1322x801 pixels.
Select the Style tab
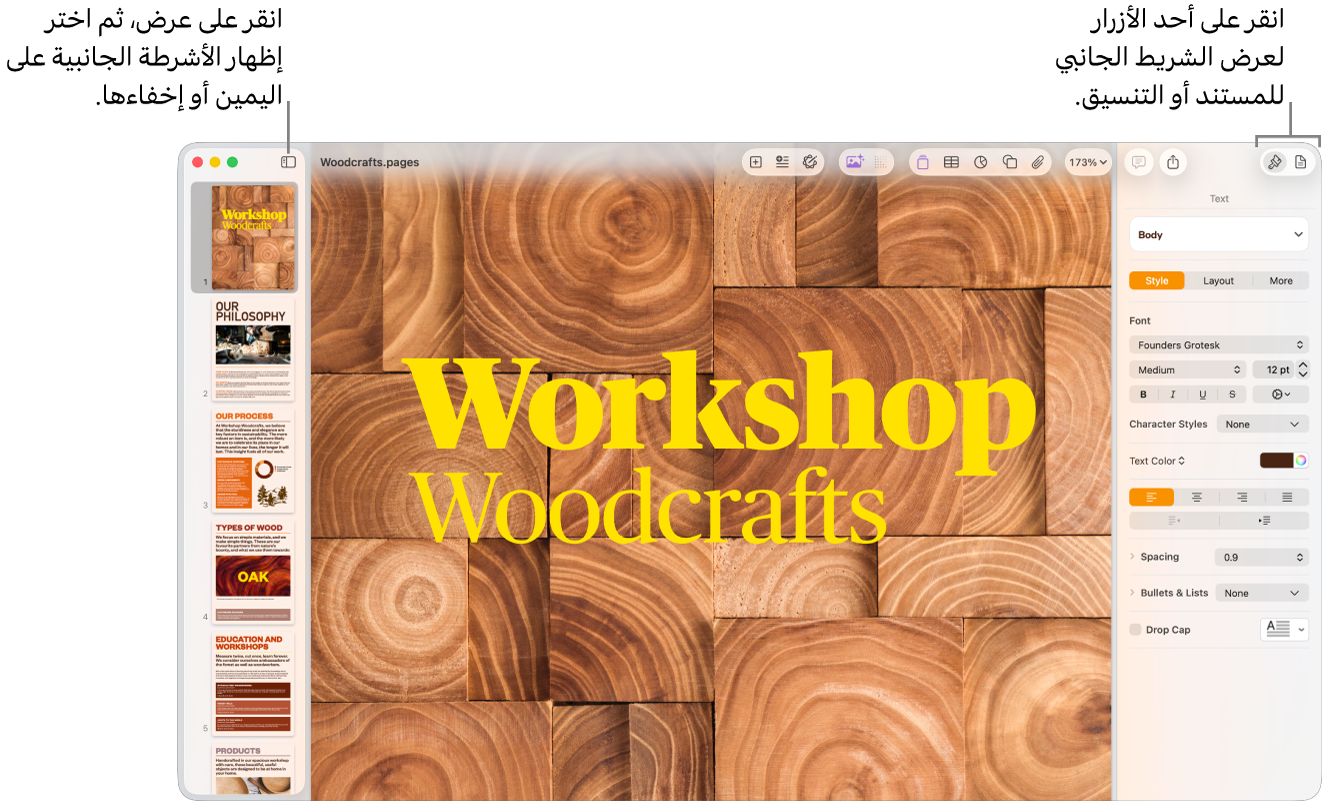[1157, 281]
